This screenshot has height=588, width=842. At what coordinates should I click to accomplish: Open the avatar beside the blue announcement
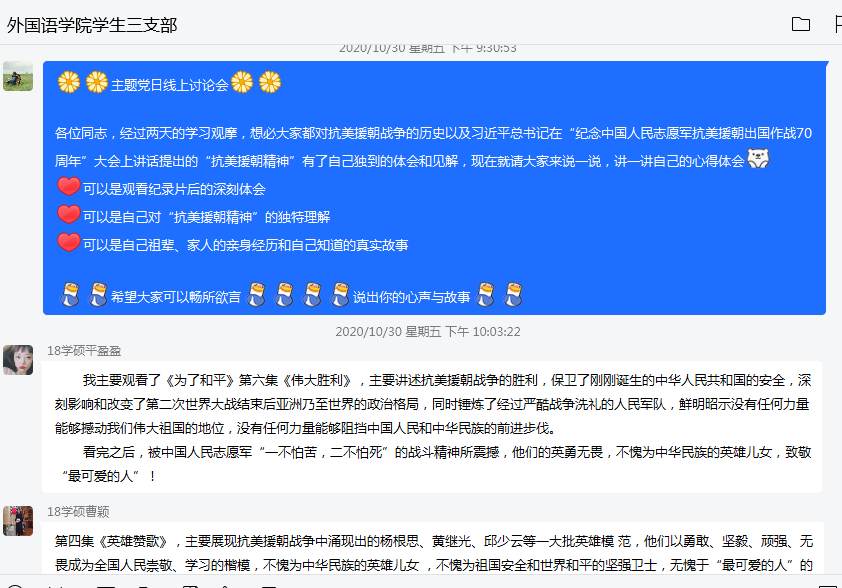tap(18, 76)
